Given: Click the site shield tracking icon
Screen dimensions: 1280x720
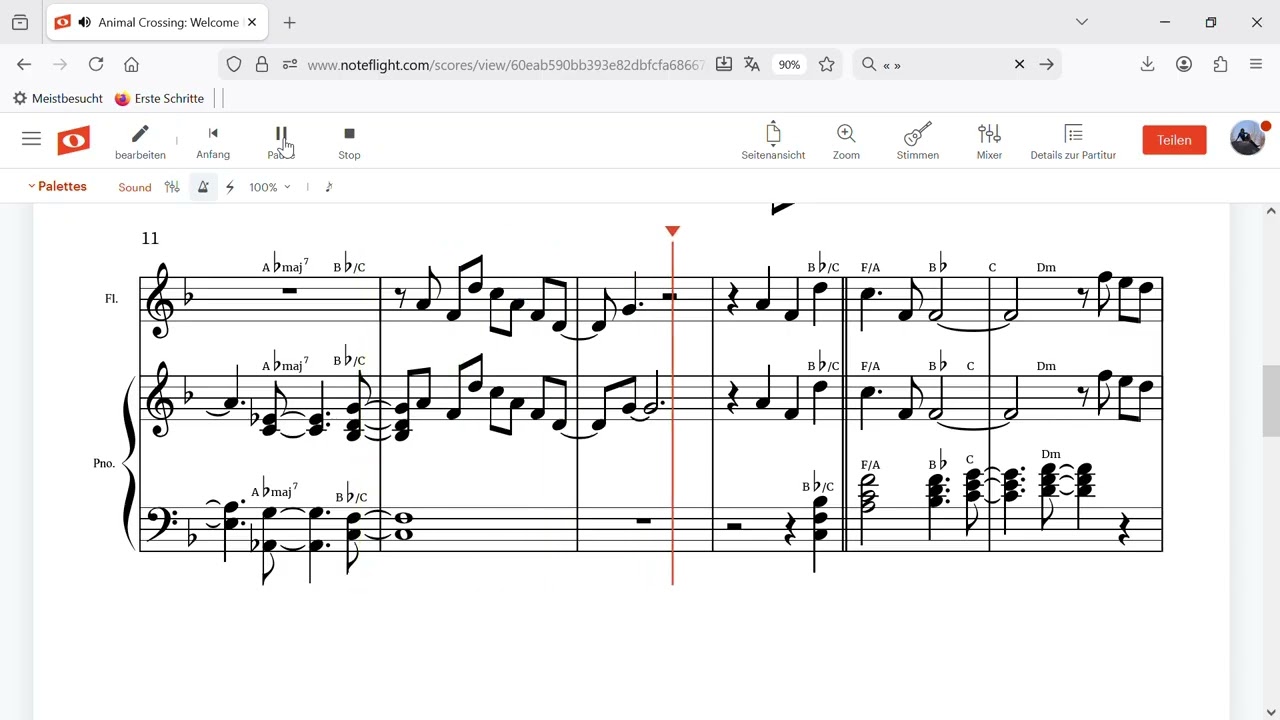Looking at the screenshot, I should (x=234, y=64).
